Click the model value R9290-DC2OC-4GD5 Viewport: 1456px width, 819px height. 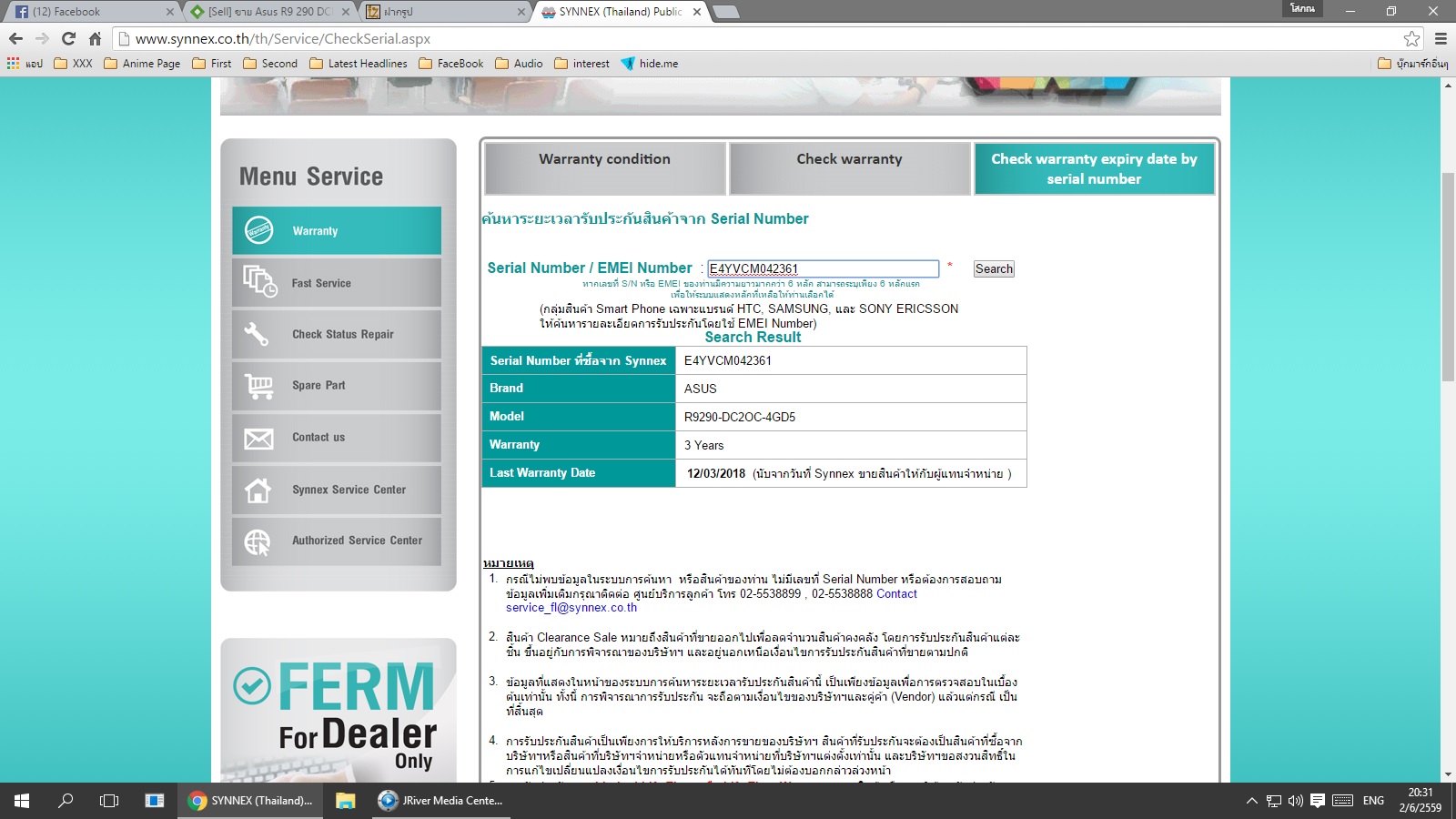pyautogui.click(x=740, y=417)
